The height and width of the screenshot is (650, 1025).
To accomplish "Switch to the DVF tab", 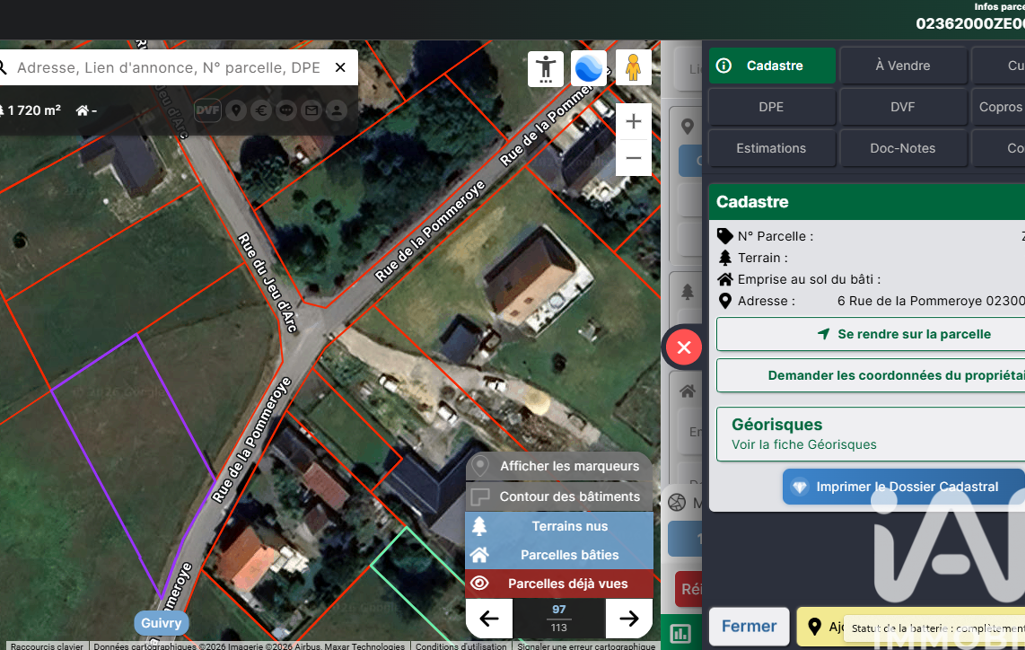I will (x=902, y=107).
